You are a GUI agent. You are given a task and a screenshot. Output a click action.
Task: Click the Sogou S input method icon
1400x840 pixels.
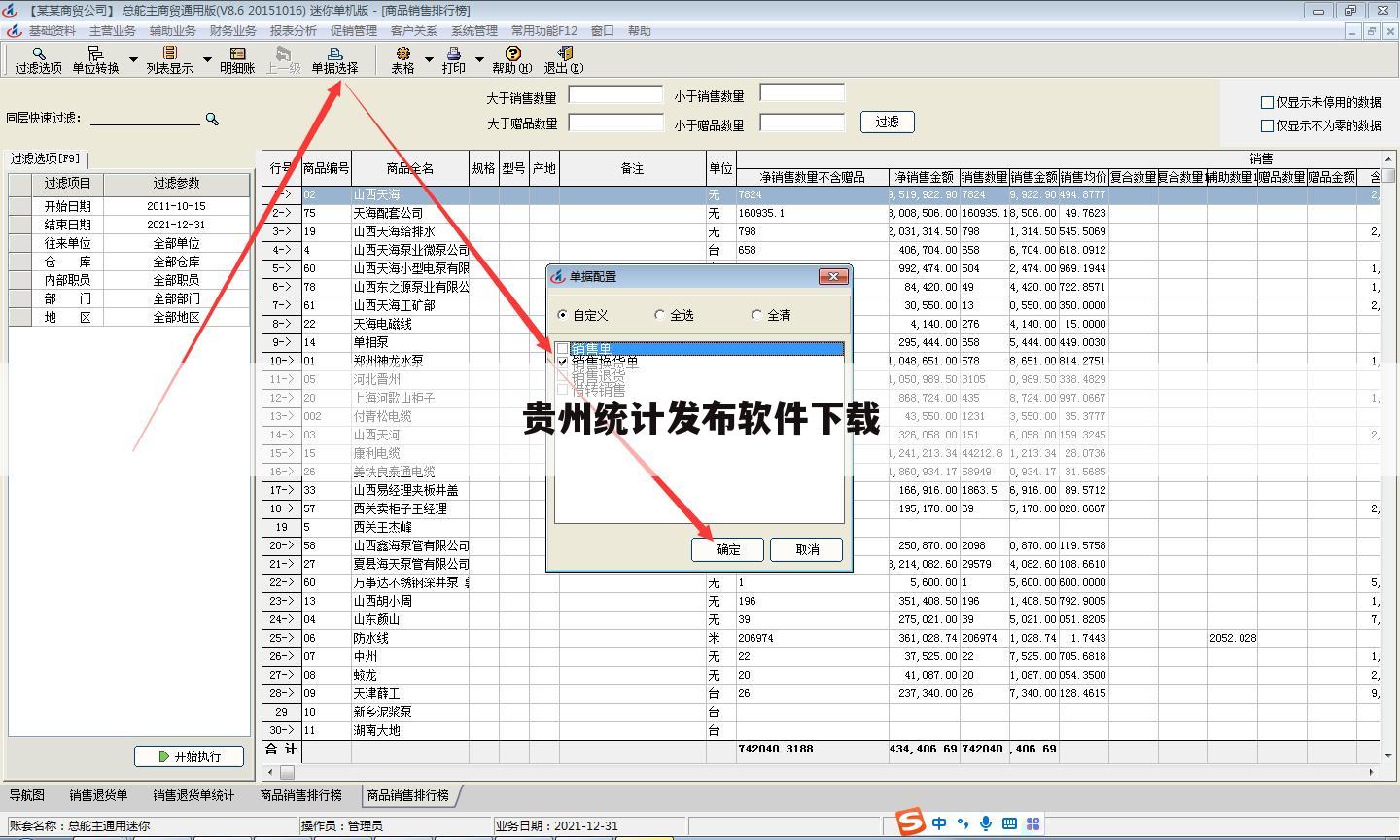tap(910, 822)
